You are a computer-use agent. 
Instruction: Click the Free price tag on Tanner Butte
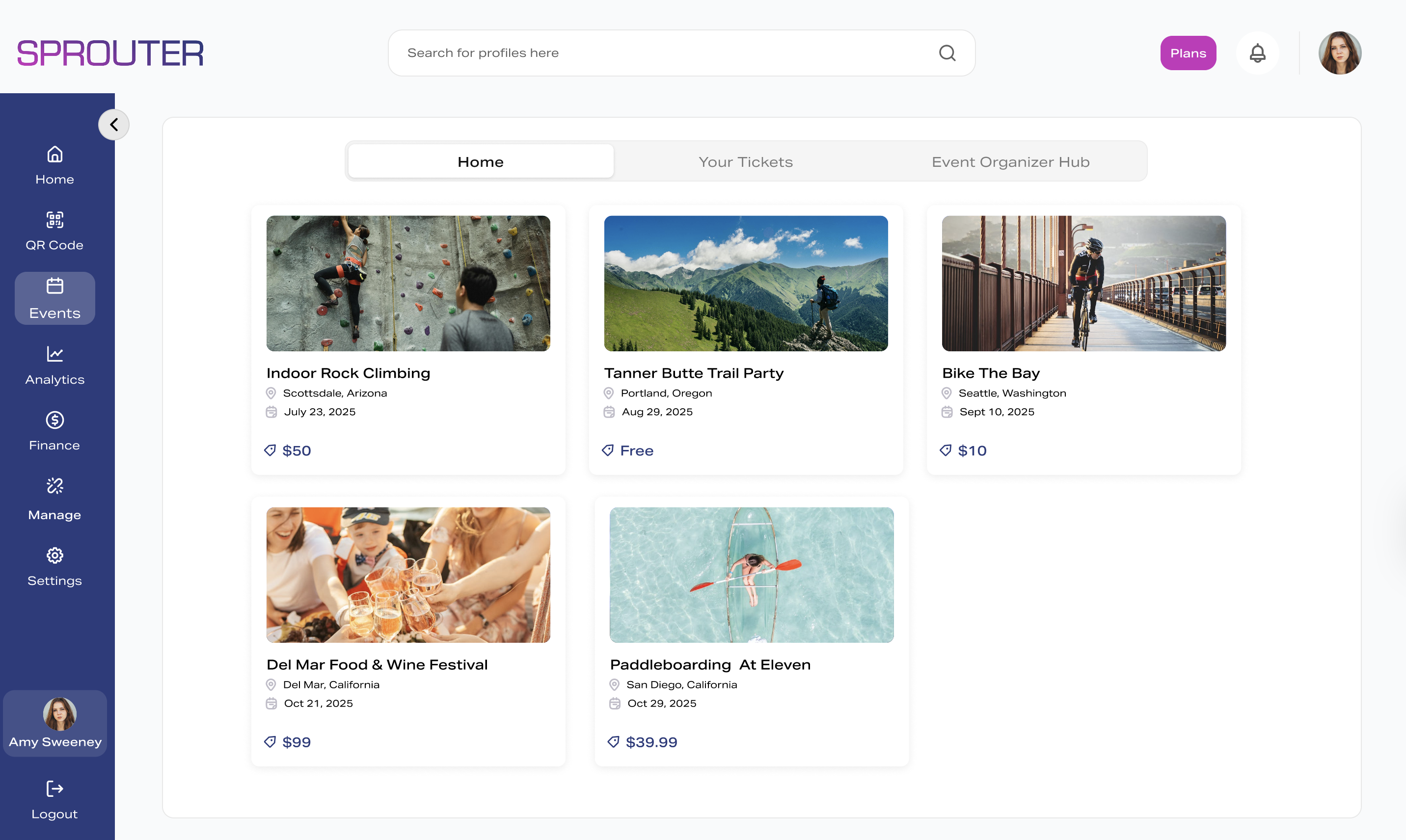pos(627,450)
